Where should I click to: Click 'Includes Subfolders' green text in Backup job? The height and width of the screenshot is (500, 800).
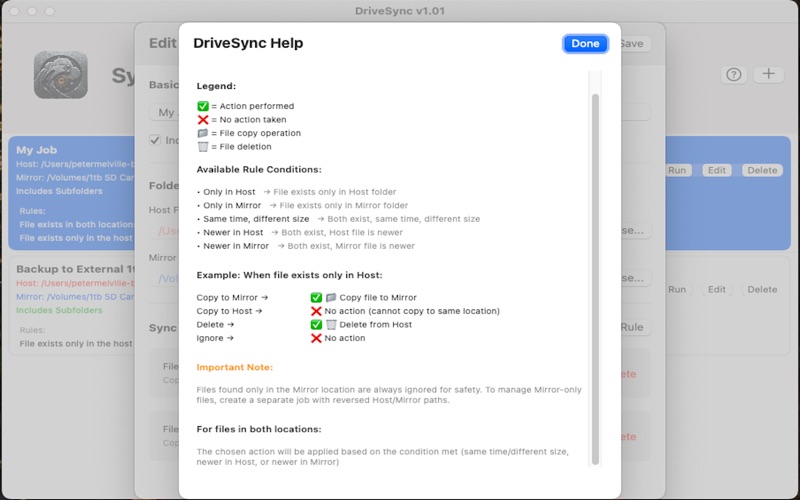(x=59, y=310)
